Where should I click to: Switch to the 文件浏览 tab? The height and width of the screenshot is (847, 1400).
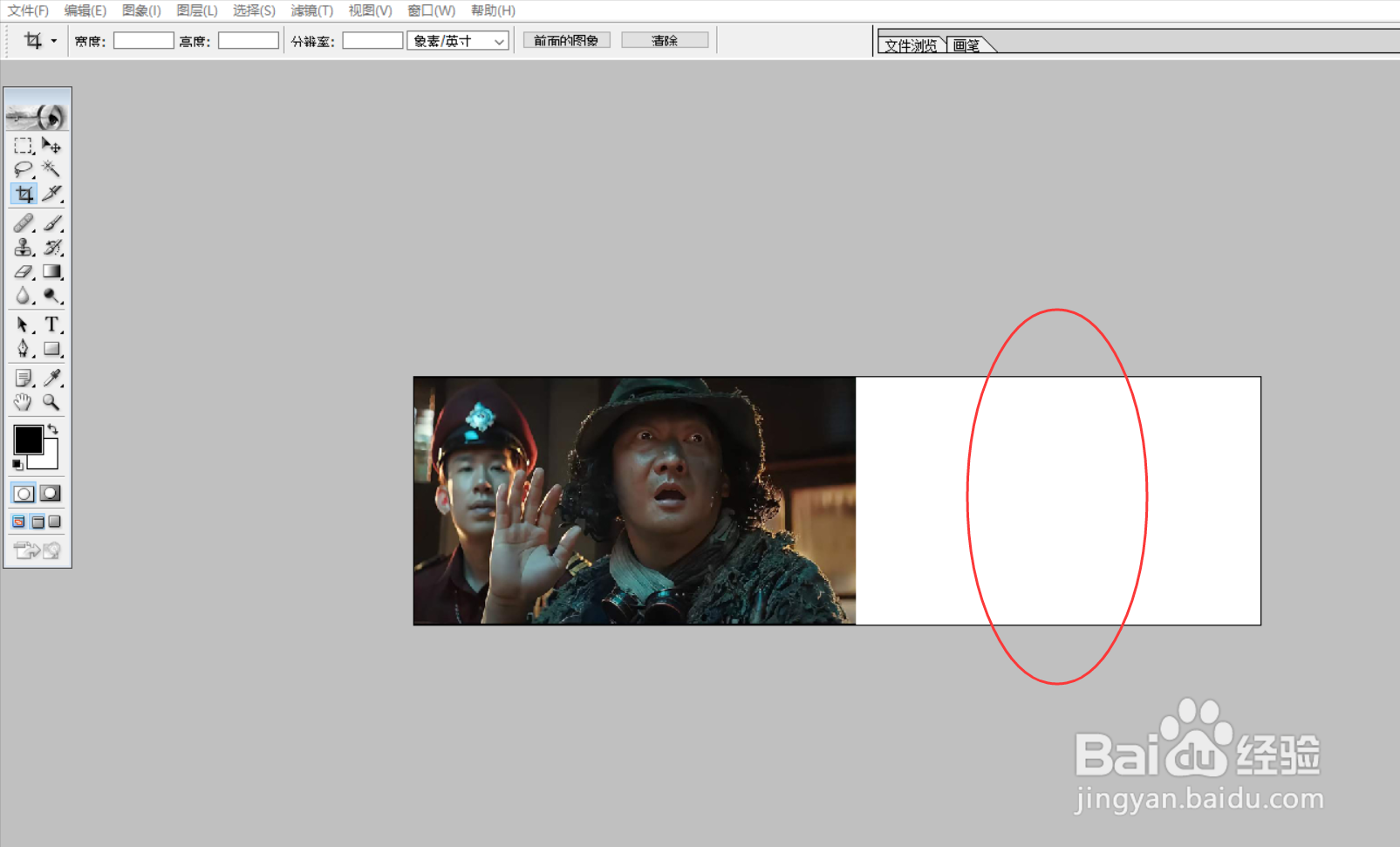click(x=912, y=45)
